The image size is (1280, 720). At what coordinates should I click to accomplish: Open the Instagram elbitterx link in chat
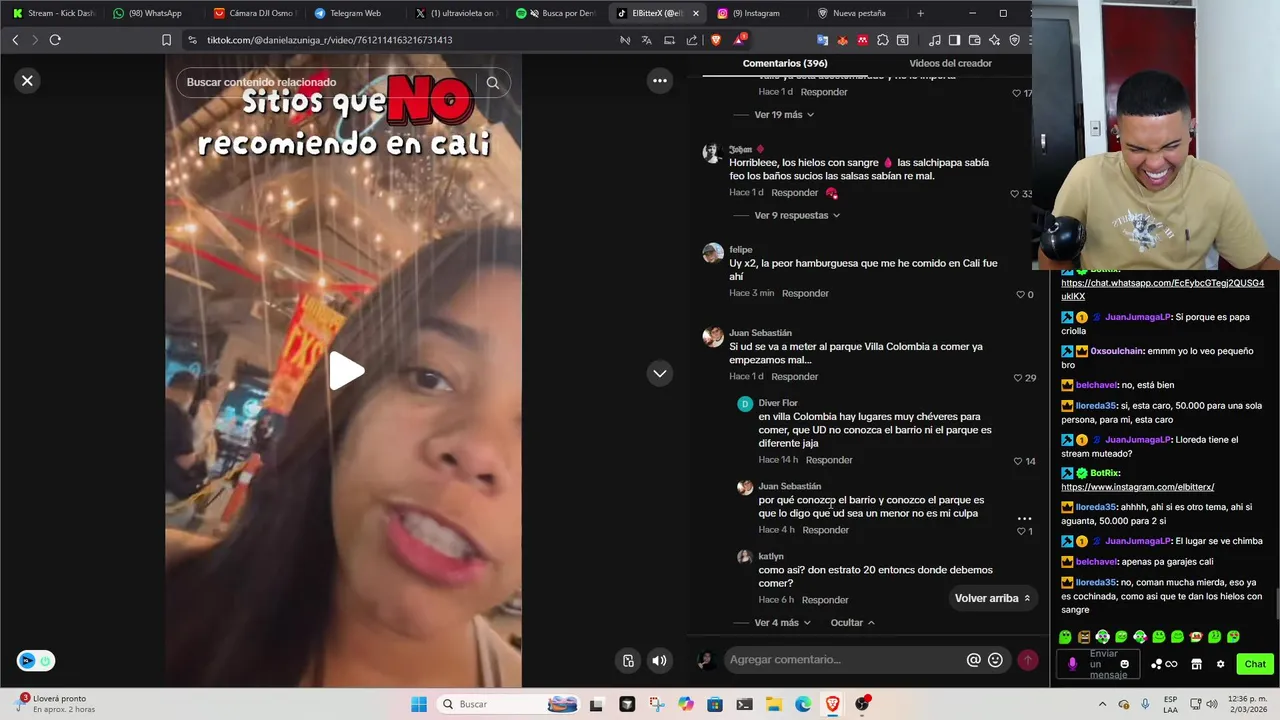(x=1138, y=487)
